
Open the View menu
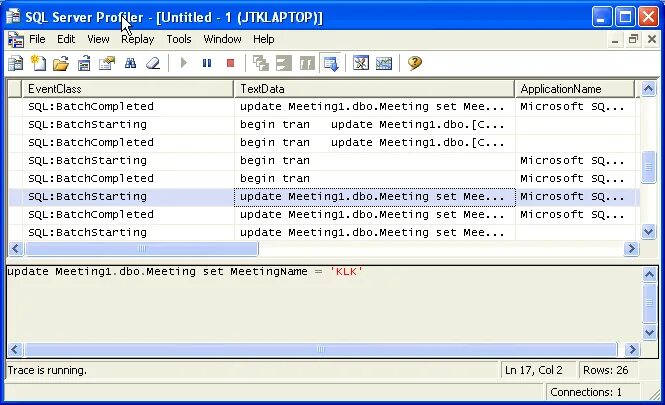[98, 39]
